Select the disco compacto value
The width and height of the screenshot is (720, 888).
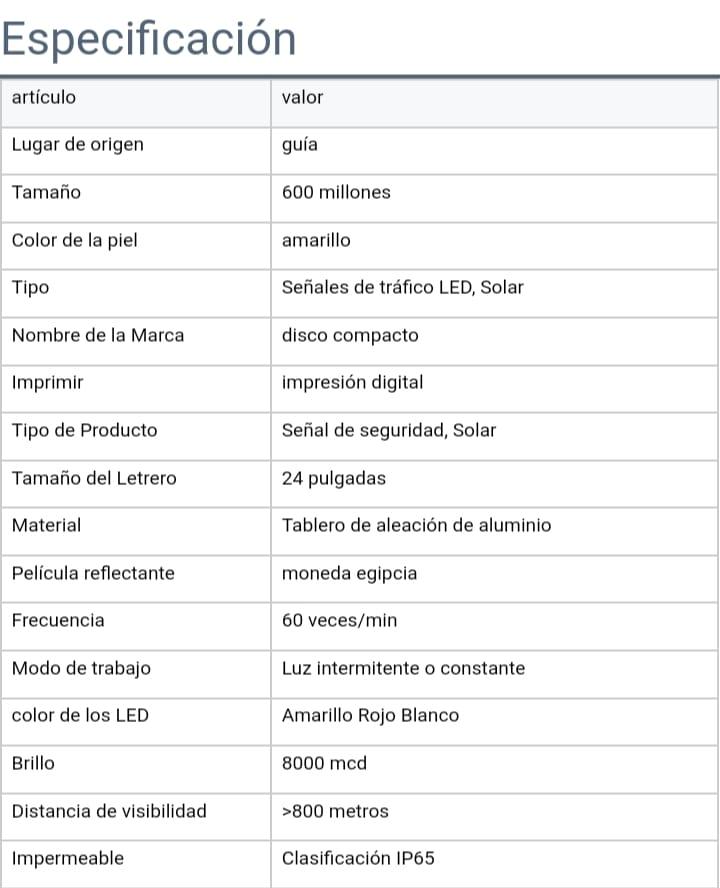pos(350,335)
